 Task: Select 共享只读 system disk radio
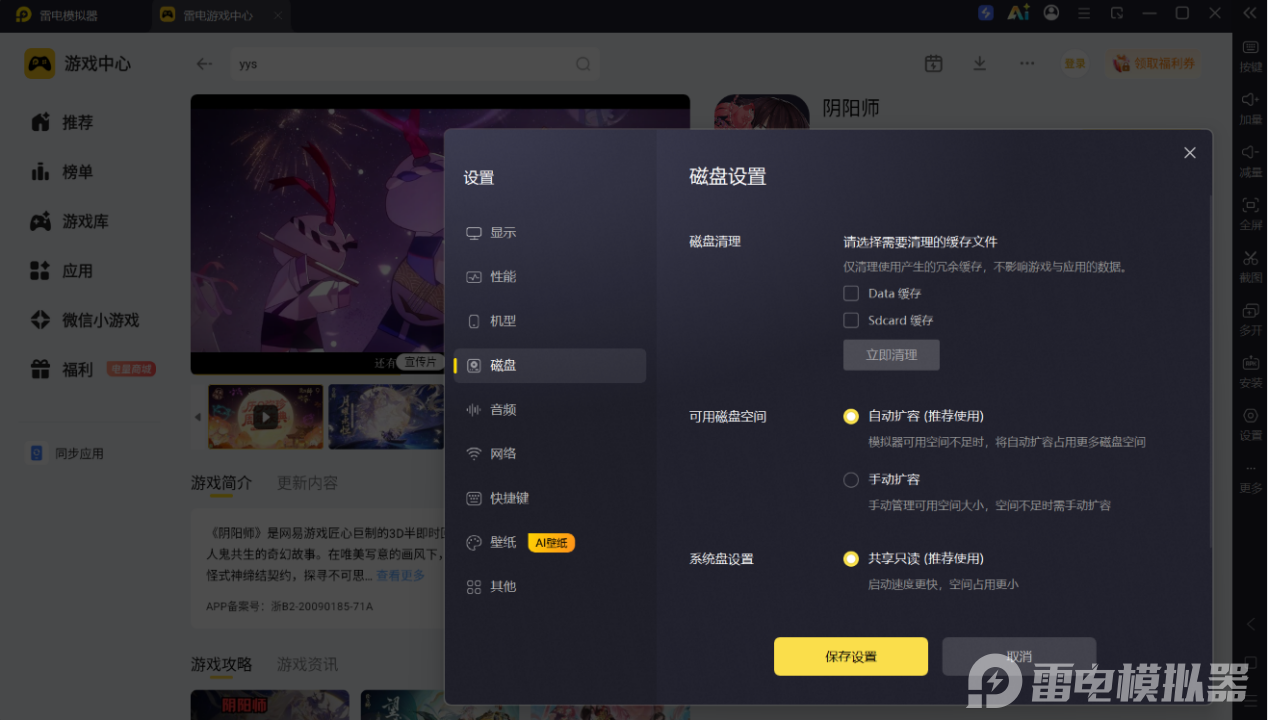[851, 558]
